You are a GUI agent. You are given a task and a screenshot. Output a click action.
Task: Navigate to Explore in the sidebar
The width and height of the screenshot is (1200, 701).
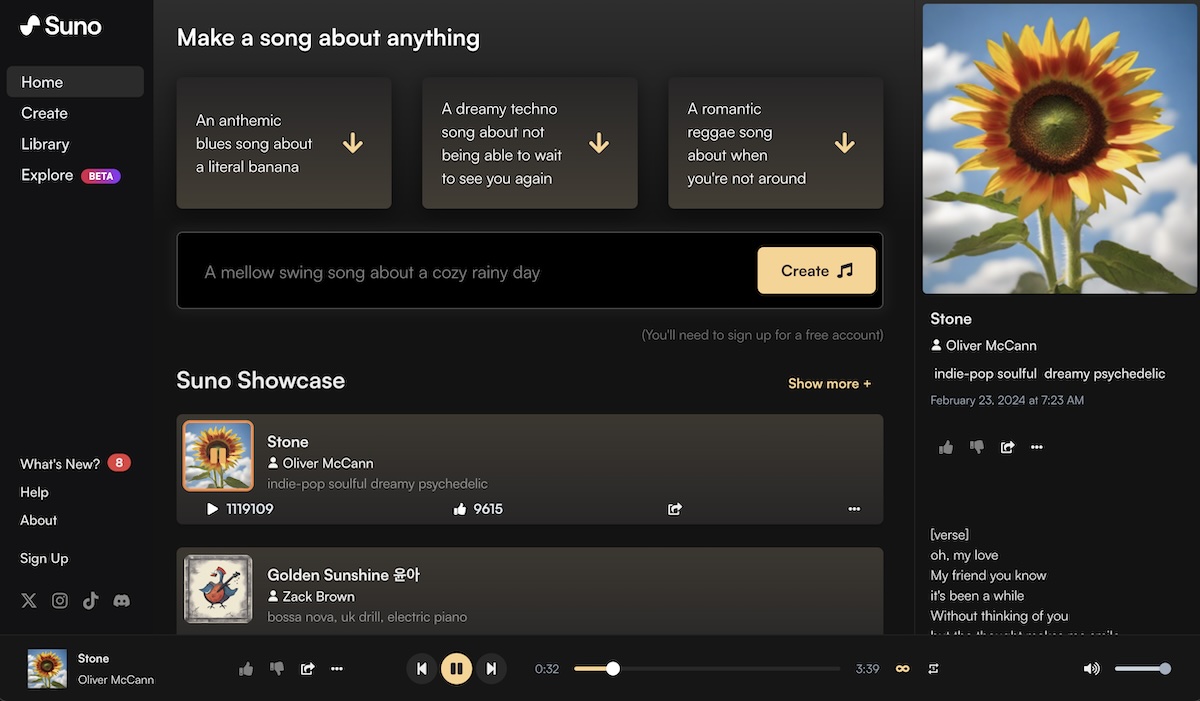(x=47, y=175)
